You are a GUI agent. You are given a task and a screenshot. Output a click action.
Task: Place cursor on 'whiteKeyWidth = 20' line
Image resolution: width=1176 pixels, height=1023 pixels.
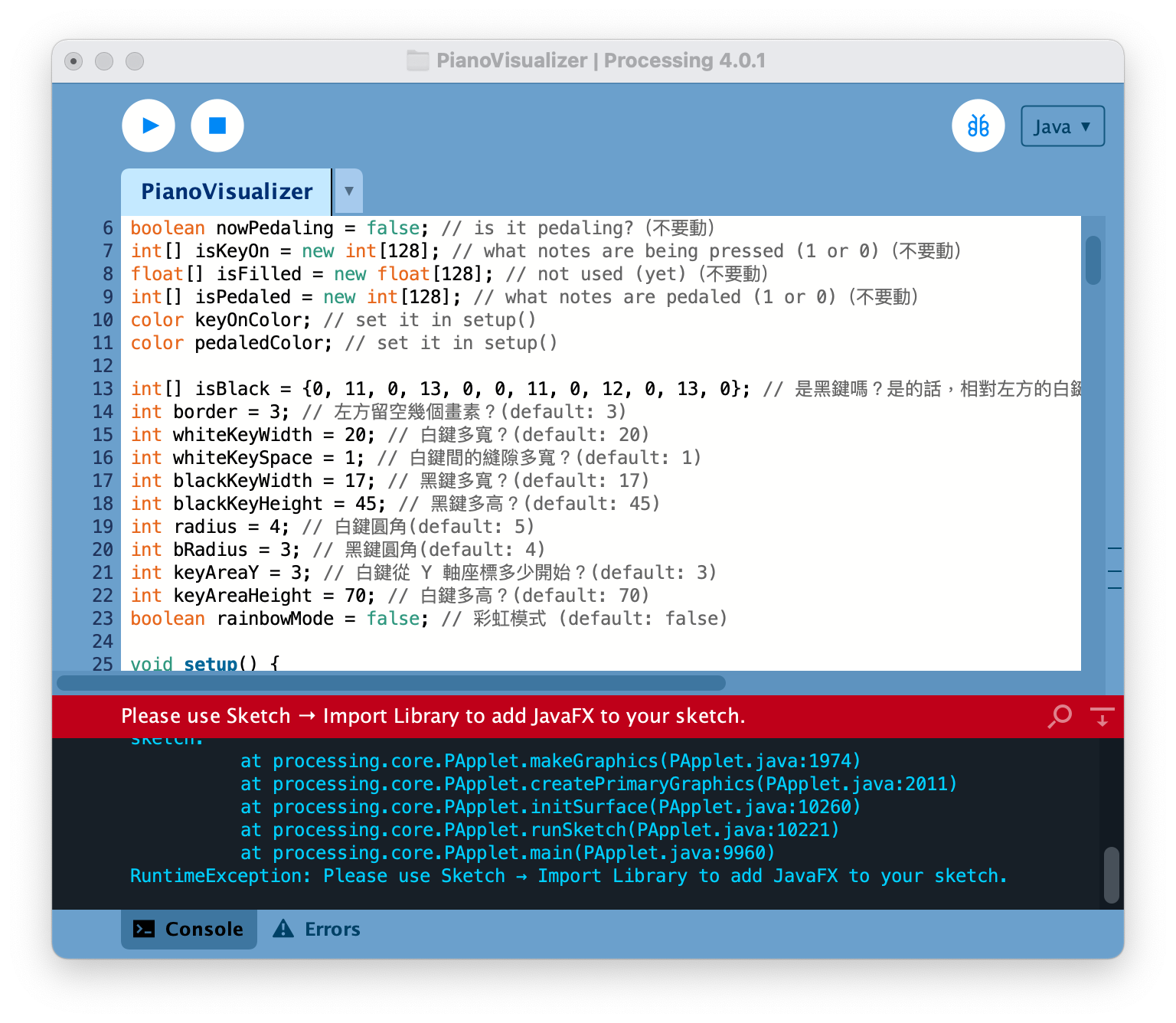390,435
